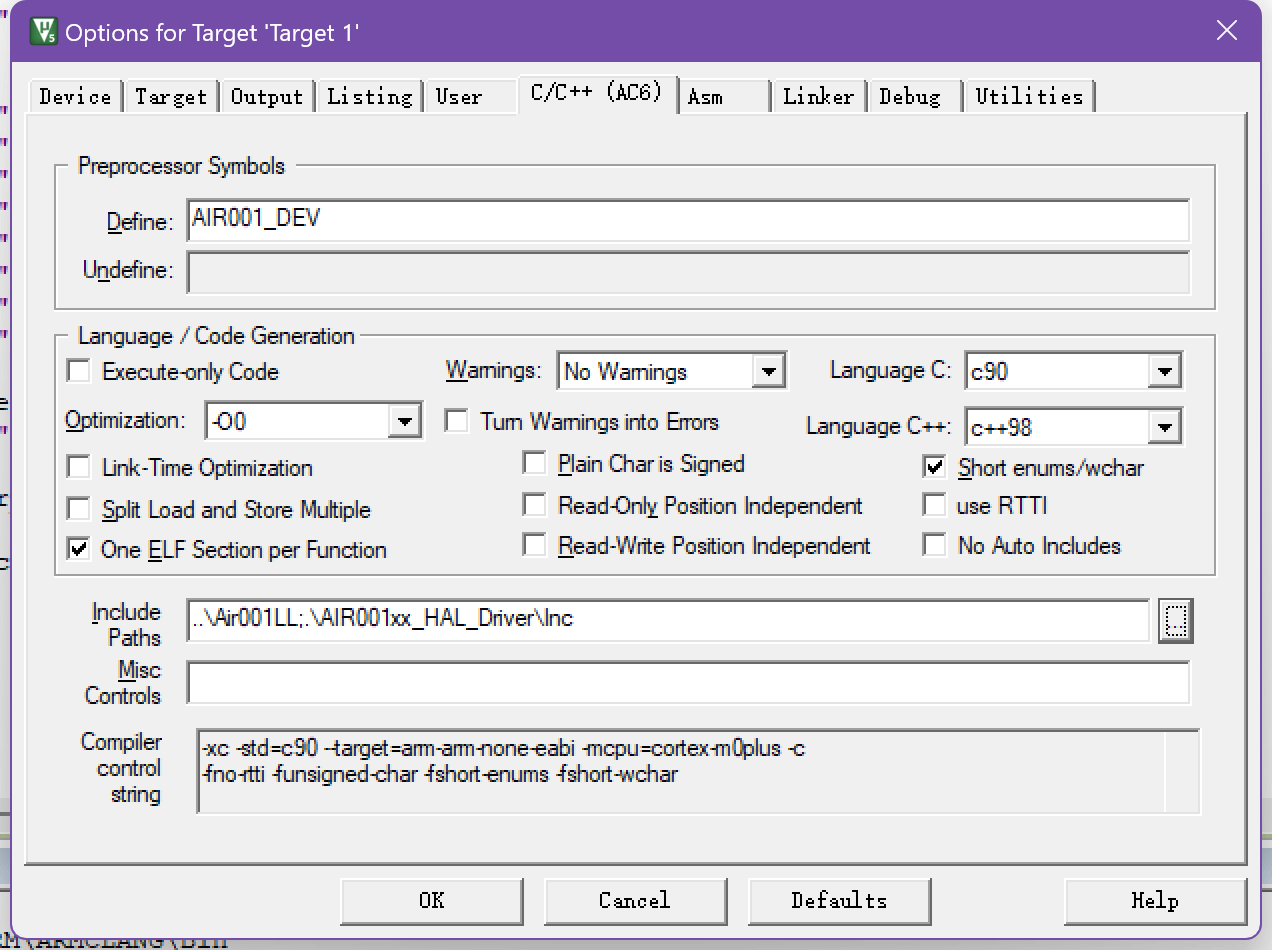Expand the Language C standard dropdown

1163,372
